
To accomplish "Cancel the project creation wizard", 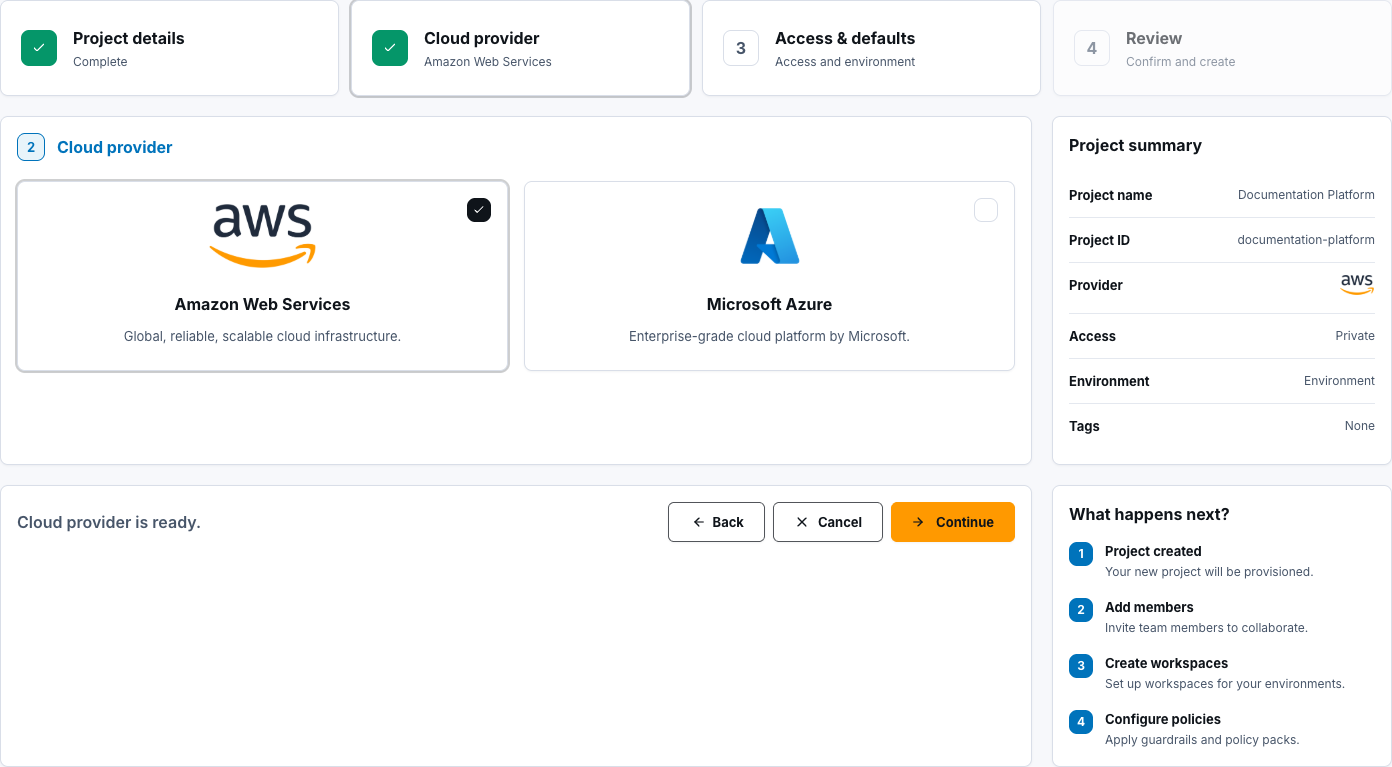I will tap(828, 522).
